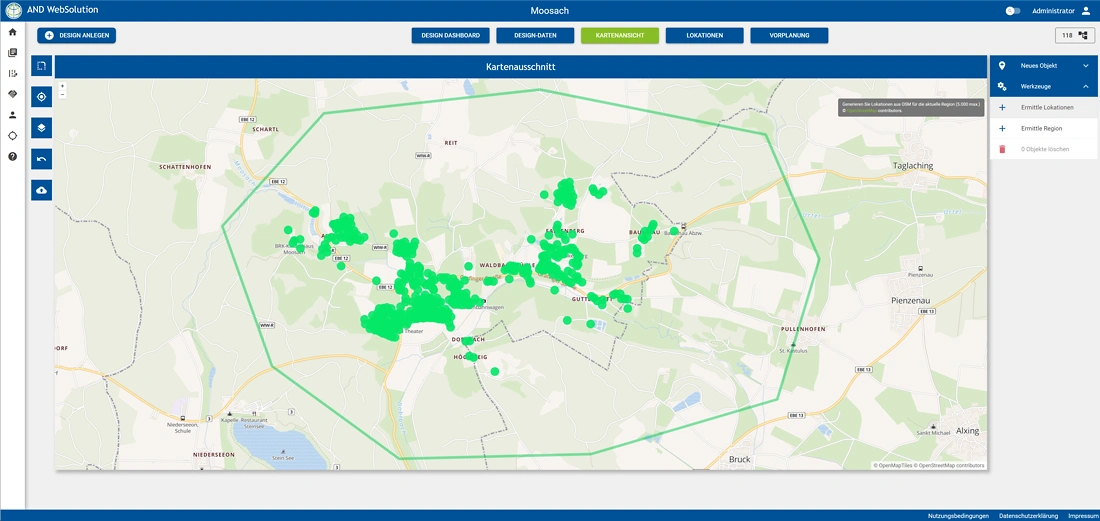This screenshot has width=1100, height=521.
Task: Click the plus icon of Ermittle Lokationen
Action: (1002, 107)
